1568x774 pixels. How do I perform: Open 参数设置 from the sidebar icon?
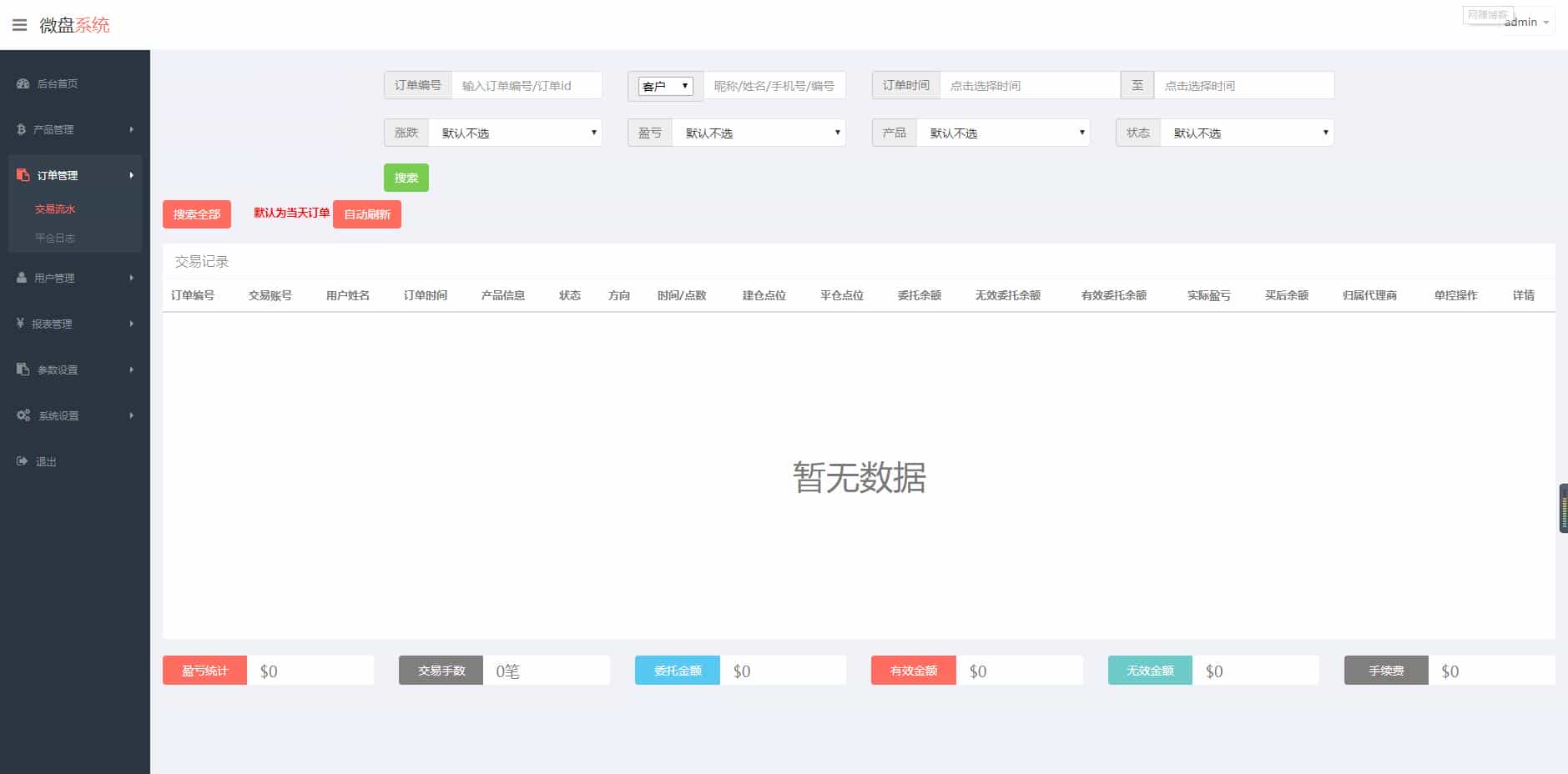21,369
